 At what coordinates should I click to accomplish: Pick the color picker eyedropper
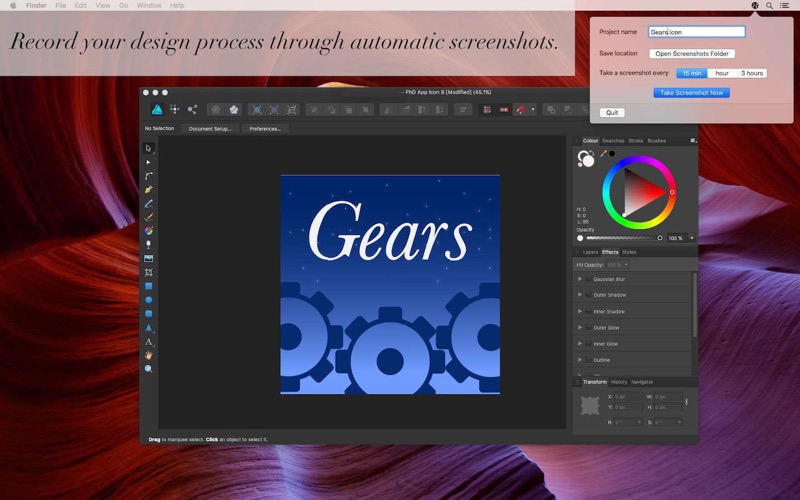click(604, 153)
